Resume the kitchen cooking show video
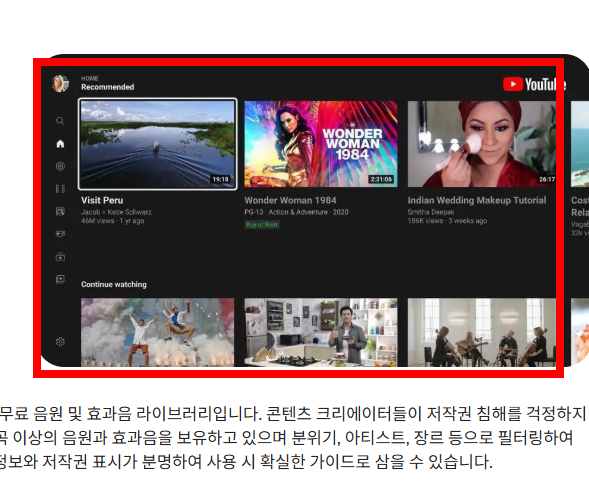 (321, 332)
